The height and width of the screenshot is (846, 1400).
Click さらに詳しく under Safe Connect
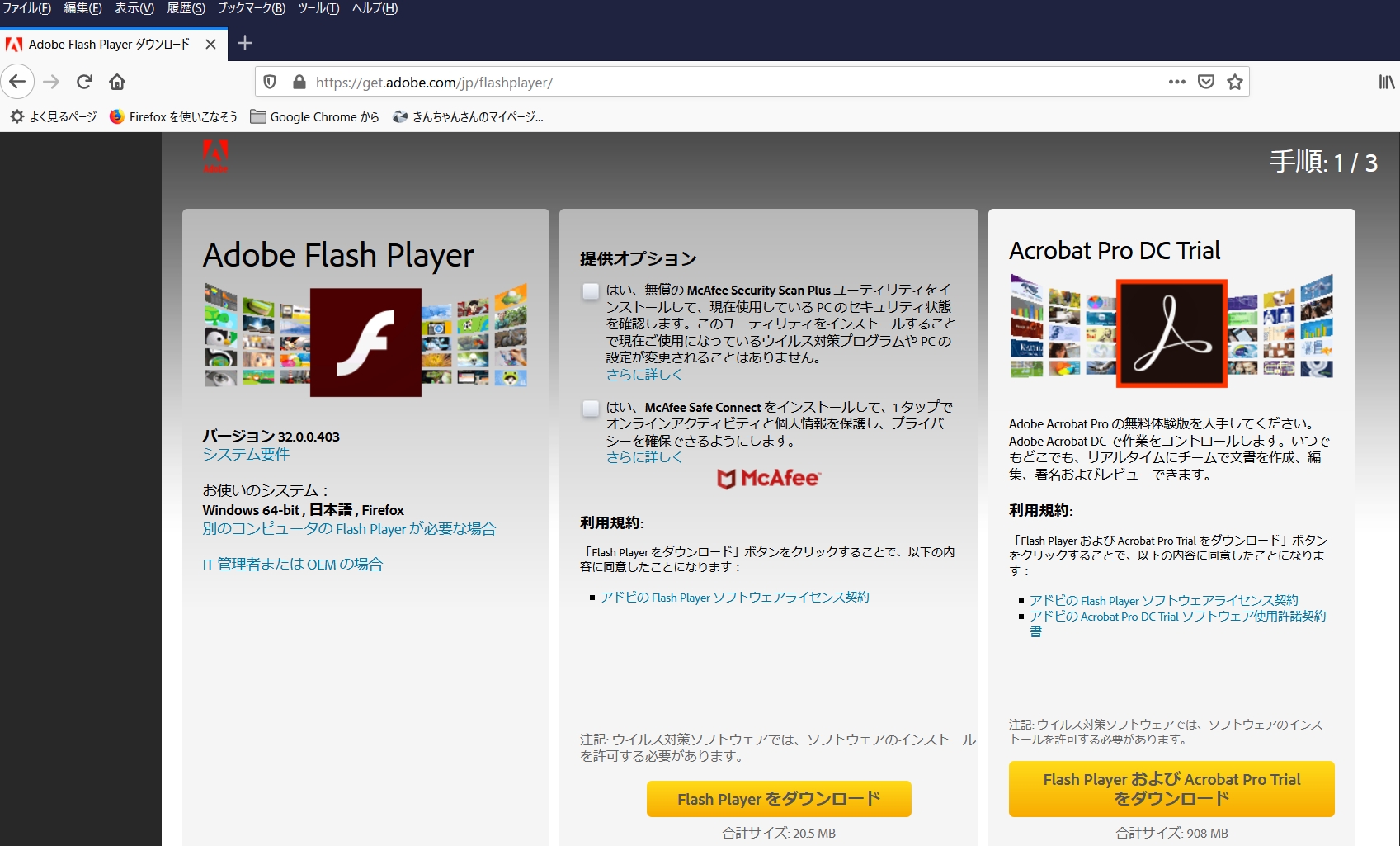click(644, 456)
